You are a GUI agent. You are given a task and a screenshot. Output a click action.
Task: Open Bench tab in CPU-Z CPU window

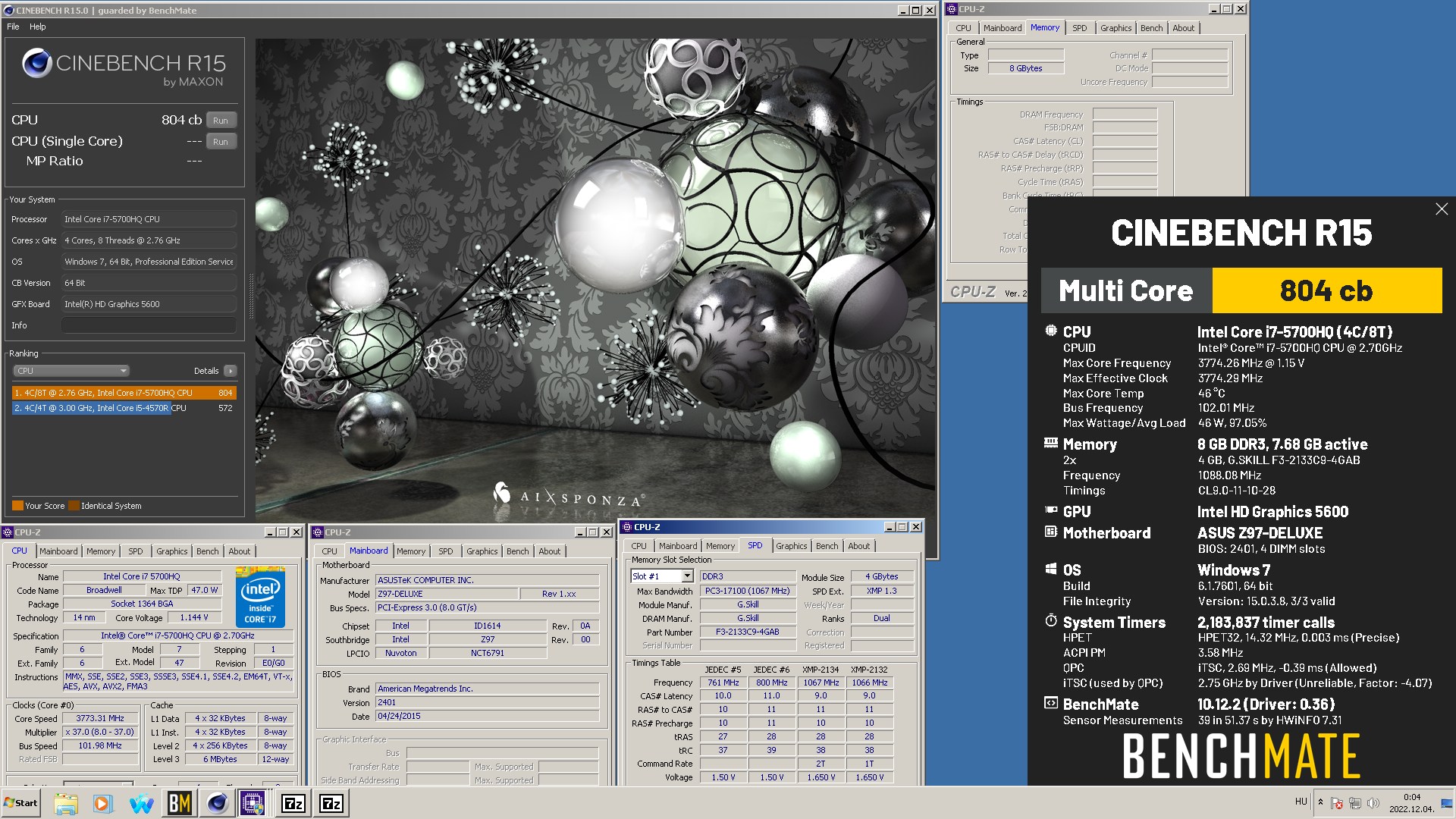pos(207,551)
